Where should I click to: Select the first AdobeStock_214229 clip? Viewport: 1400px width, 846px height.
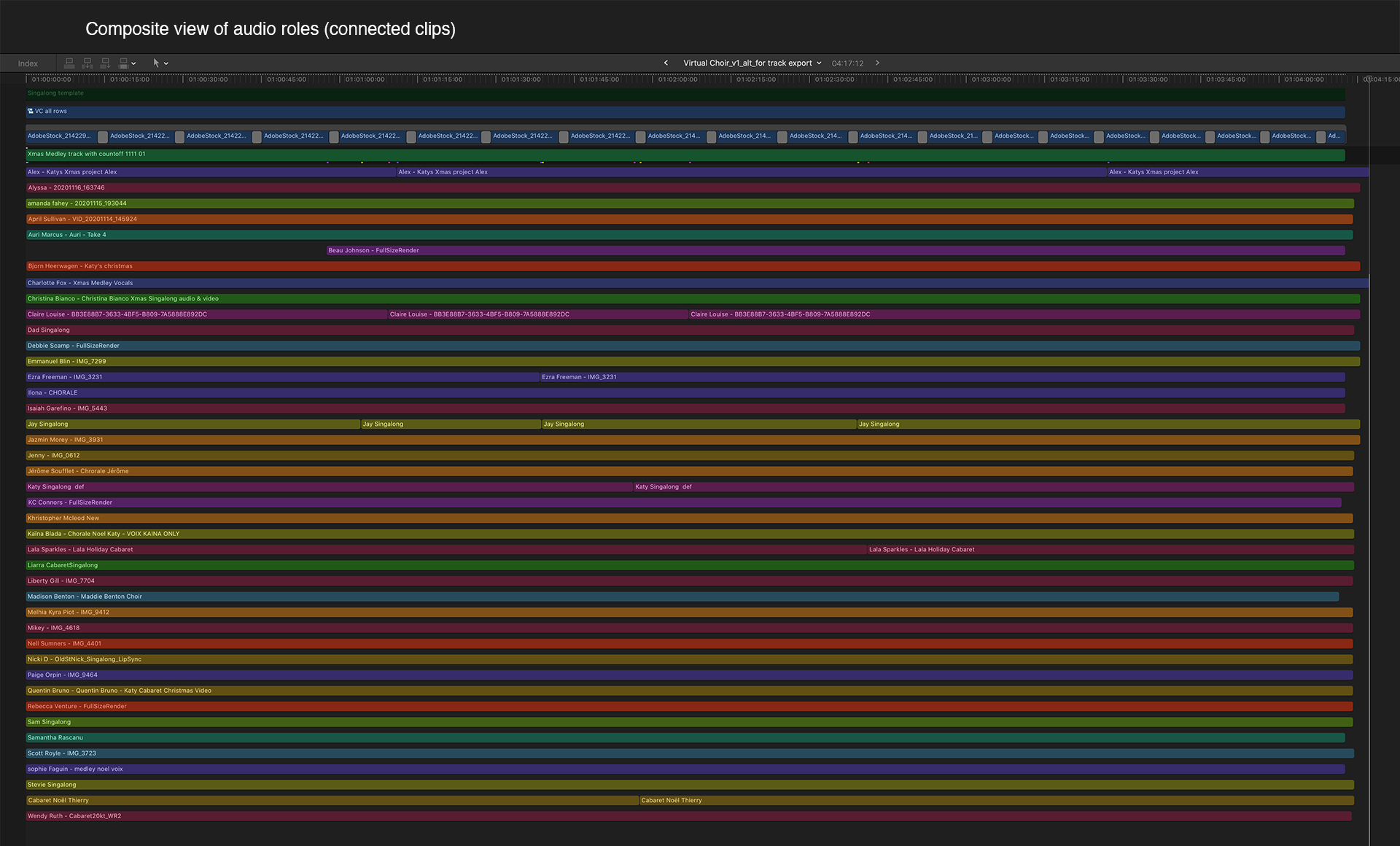[61, 136]
